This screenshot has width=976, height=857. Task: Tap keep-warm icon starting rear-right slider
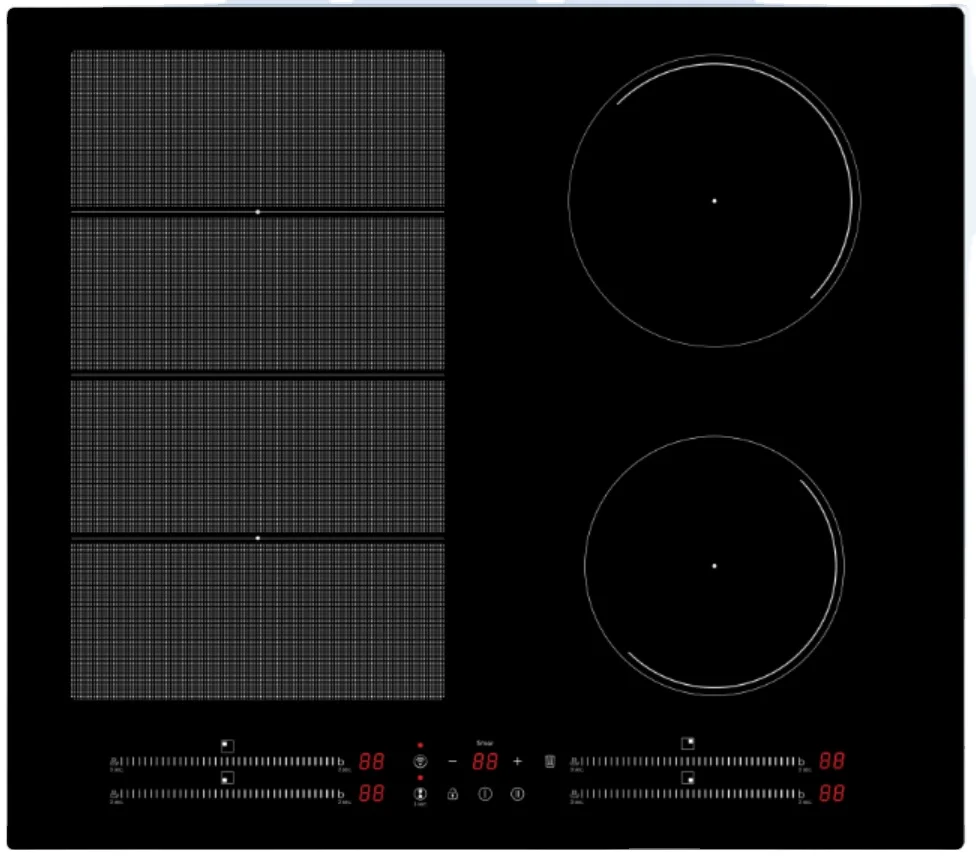[575, 761]
